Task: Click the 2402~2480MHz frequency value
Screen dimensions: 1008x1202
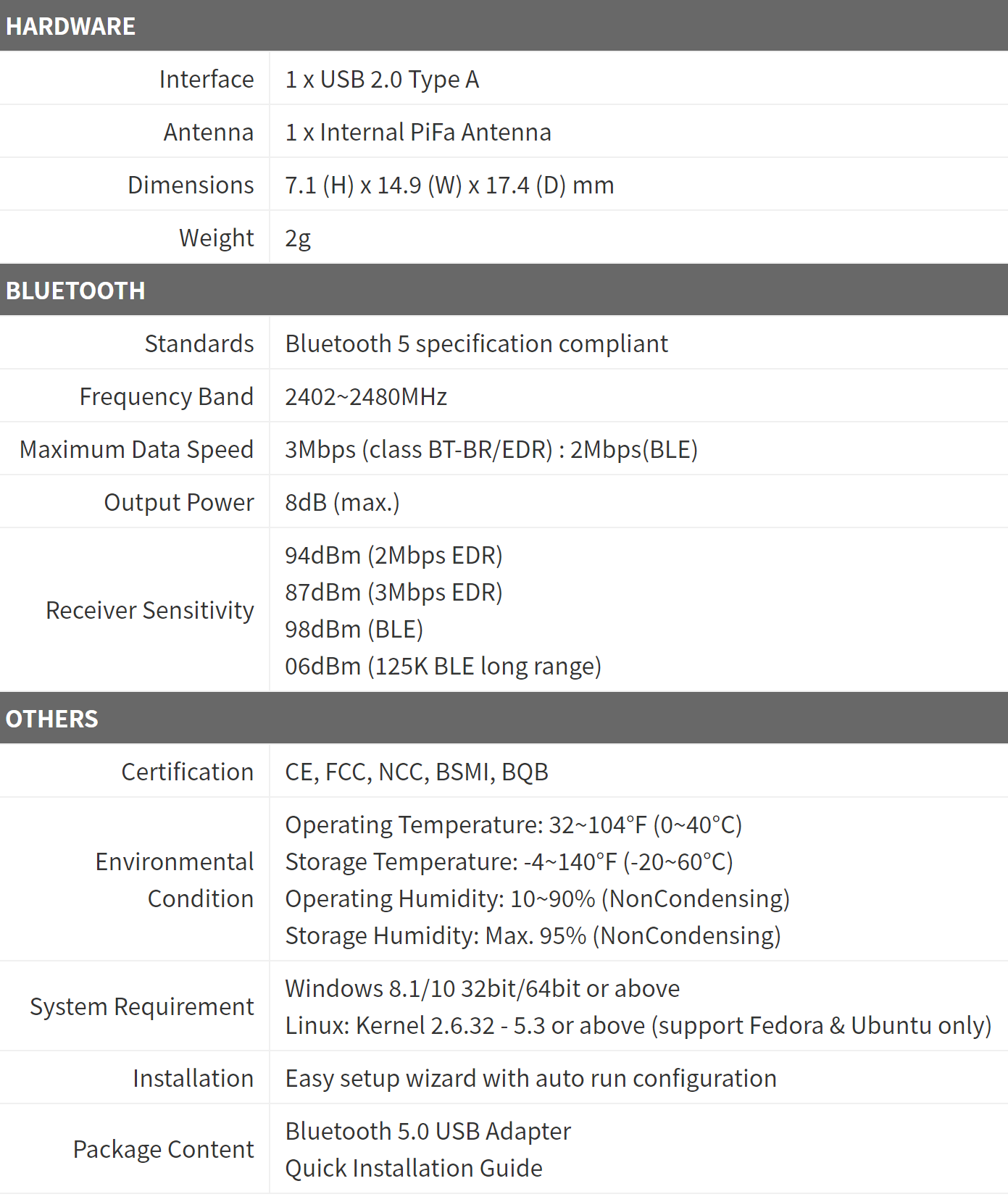Action: pos(366,396)
